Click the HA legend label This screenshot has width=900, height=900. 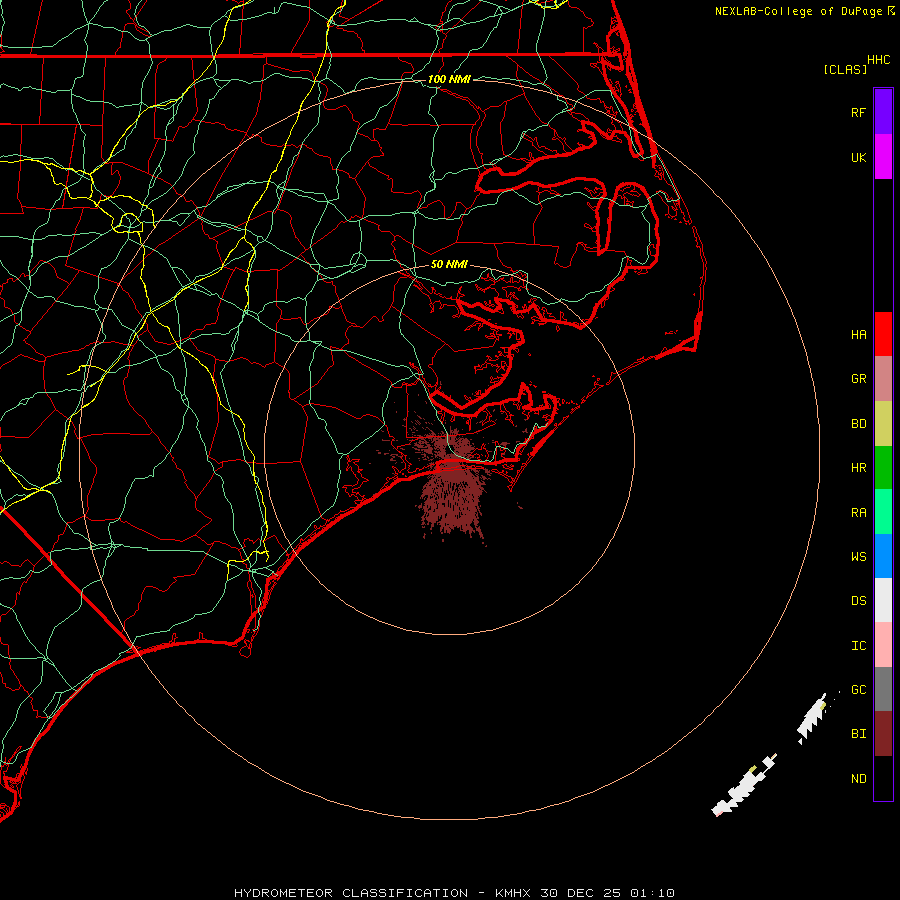(858, 334)
